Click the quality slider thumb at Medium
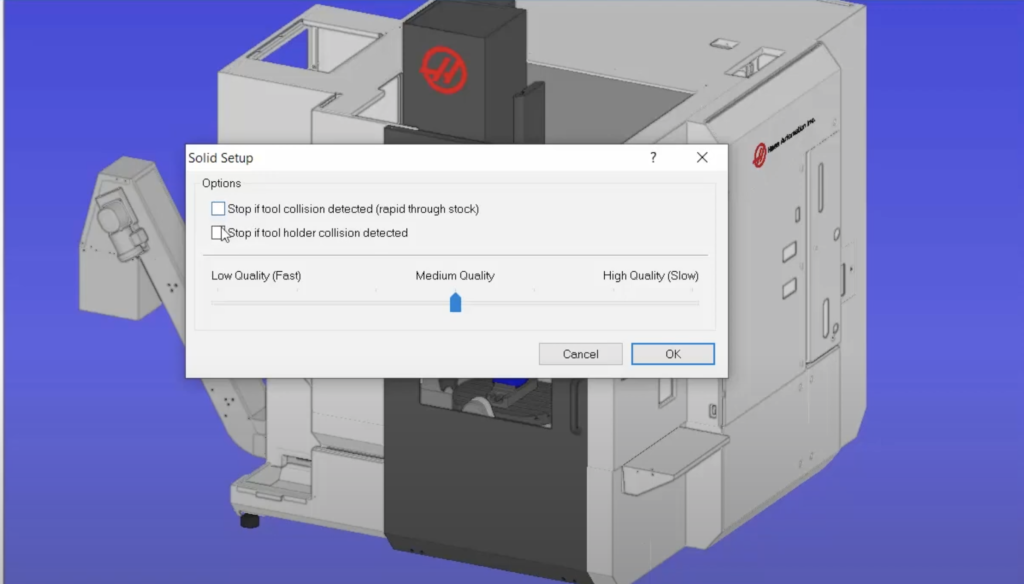Screen dimensions: 1024x584 (x=455, y=302)
